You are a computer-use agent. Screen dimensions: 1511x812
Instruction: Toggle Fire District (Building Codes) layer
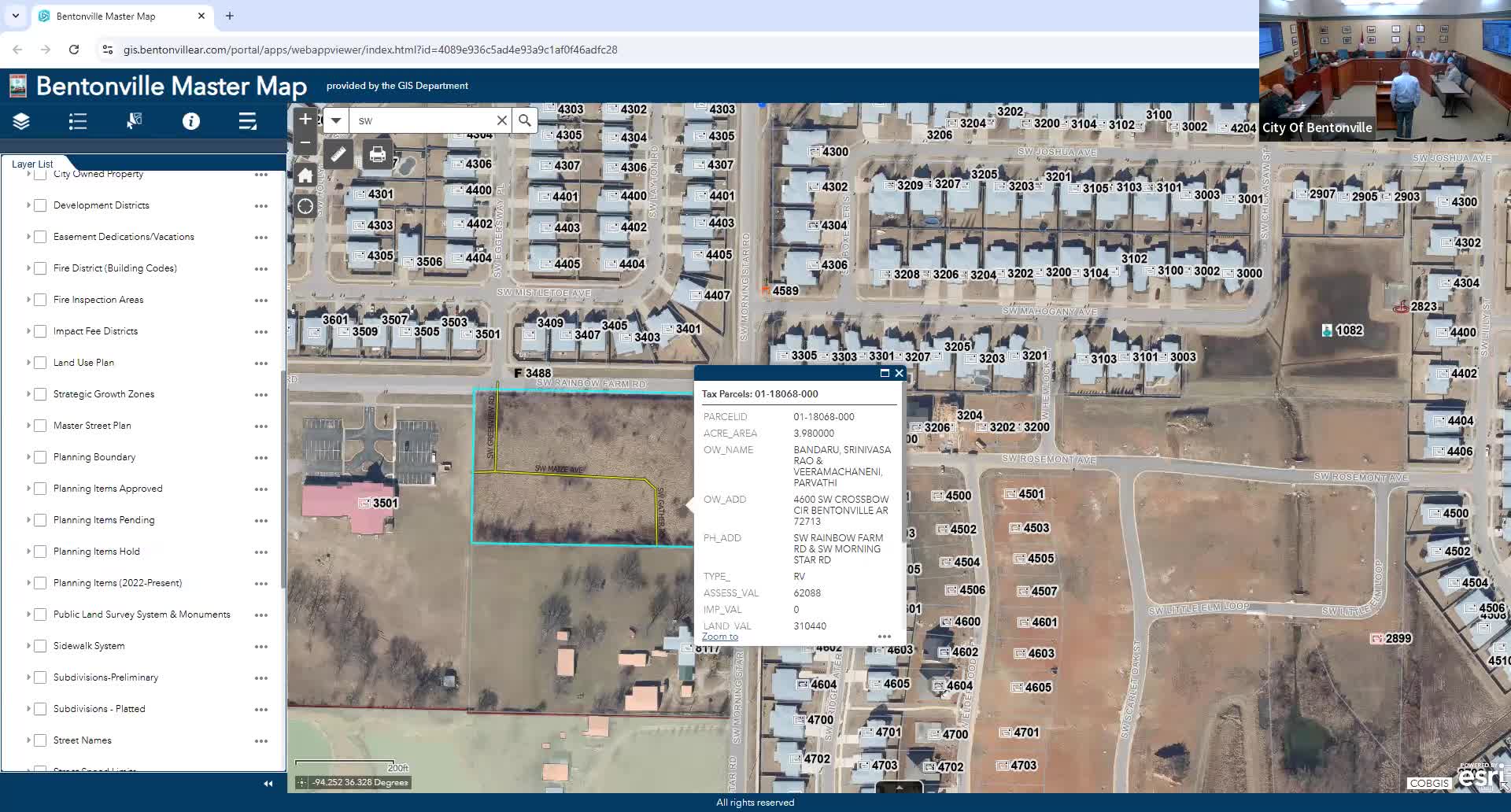click(40, 268)
